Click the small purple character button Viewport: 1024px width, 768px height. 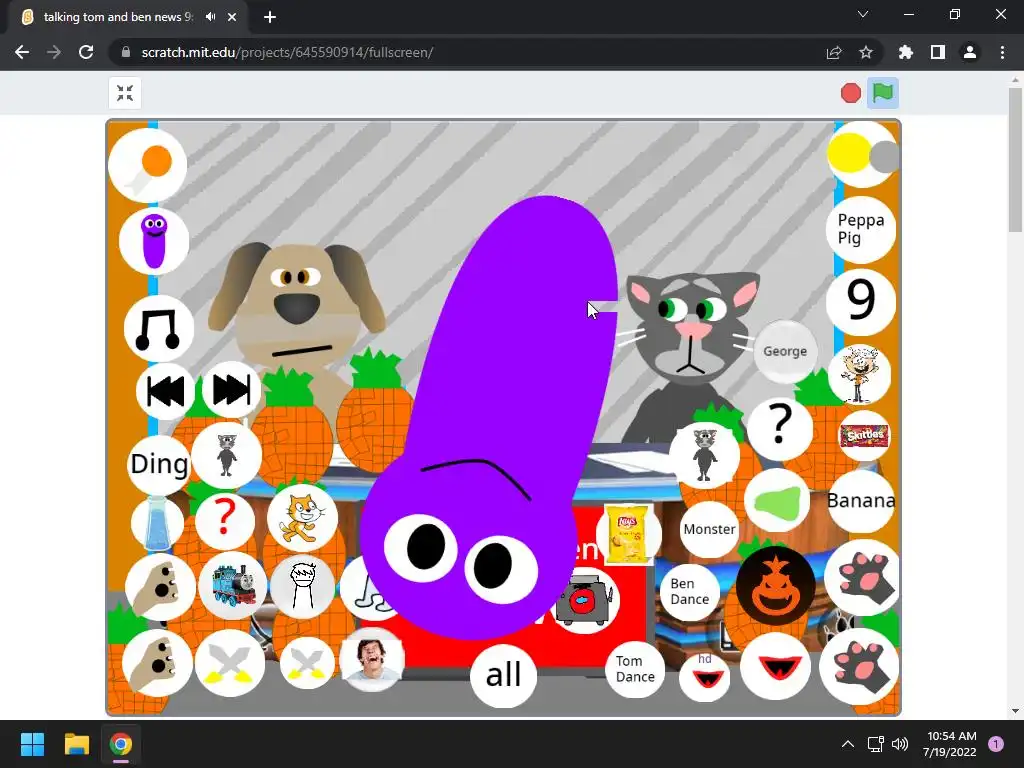coord(154,241)
